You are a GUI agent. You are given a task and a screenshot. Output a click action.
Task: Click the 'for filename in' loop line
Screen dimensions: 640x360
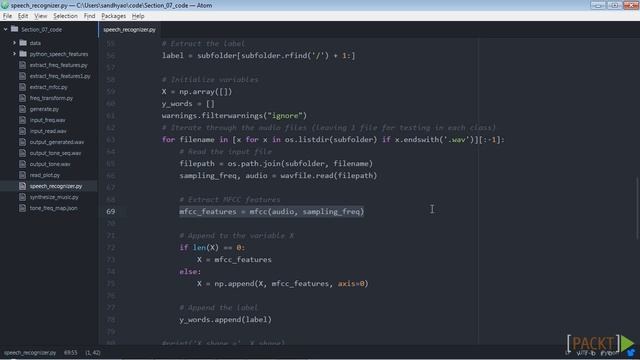(x=333, y=140)
